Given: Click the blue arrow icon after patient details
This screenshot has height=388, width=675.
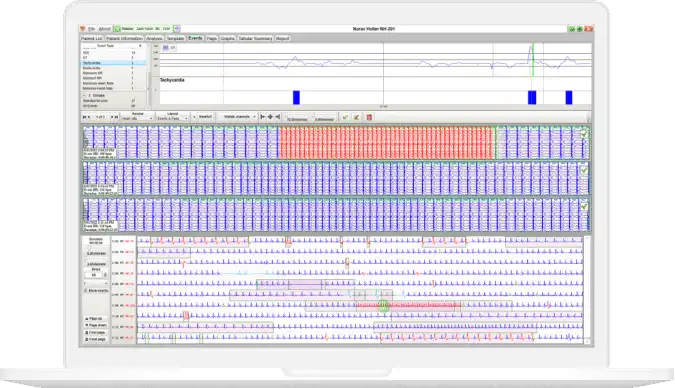Looking at the screenshot, I should [x=176, y=29].
